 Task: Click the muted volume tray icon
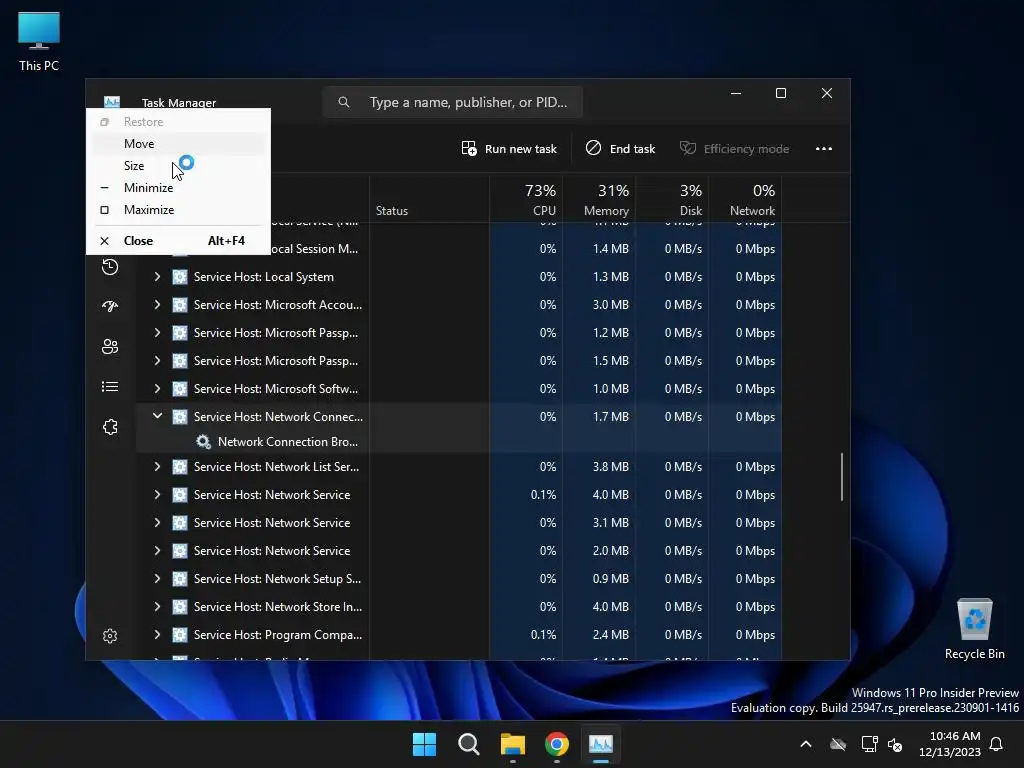pos(895,744)
